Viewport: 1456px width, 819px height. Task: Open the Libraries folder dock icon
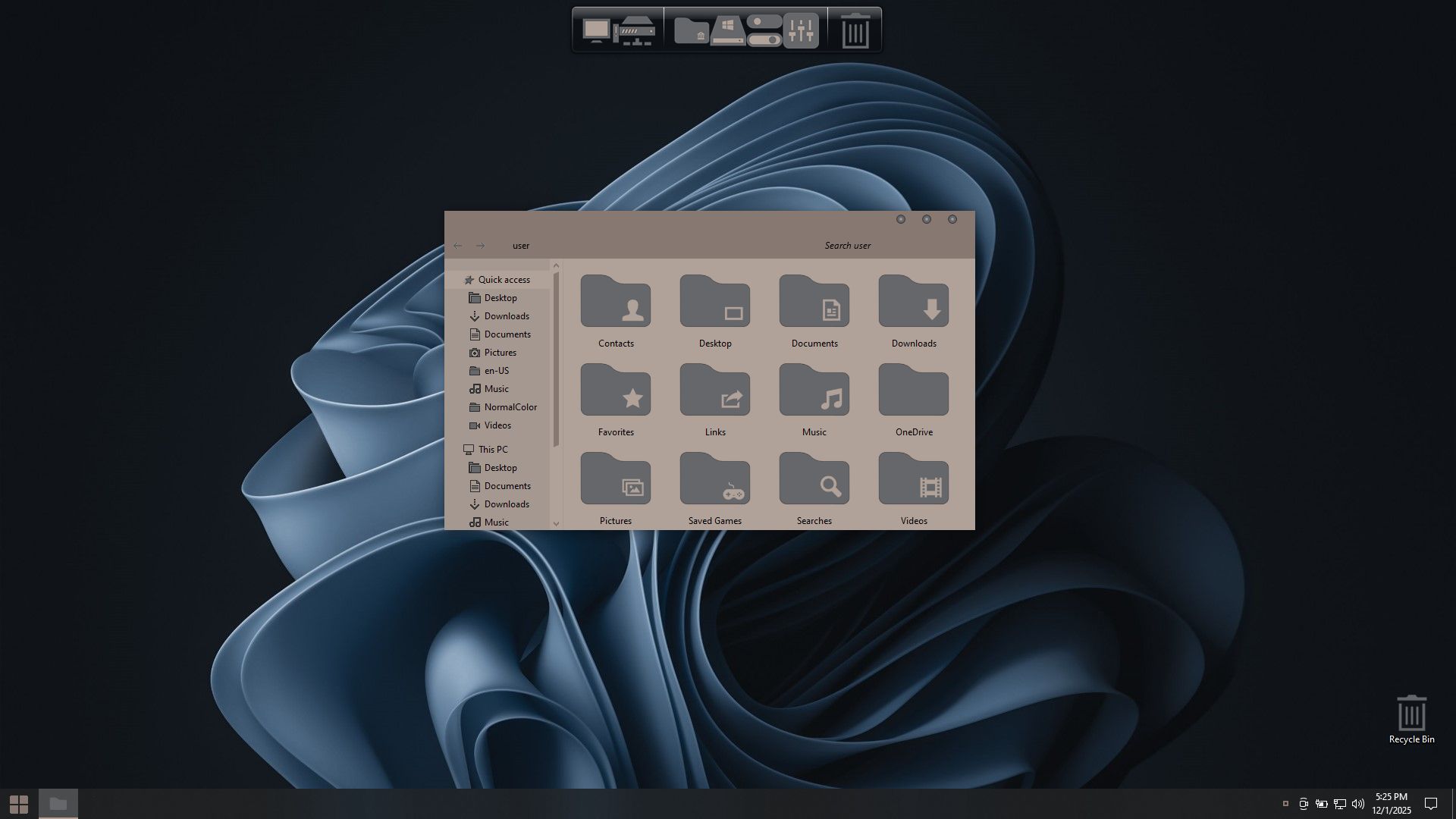pyautogui.click(x=691, y=30)
